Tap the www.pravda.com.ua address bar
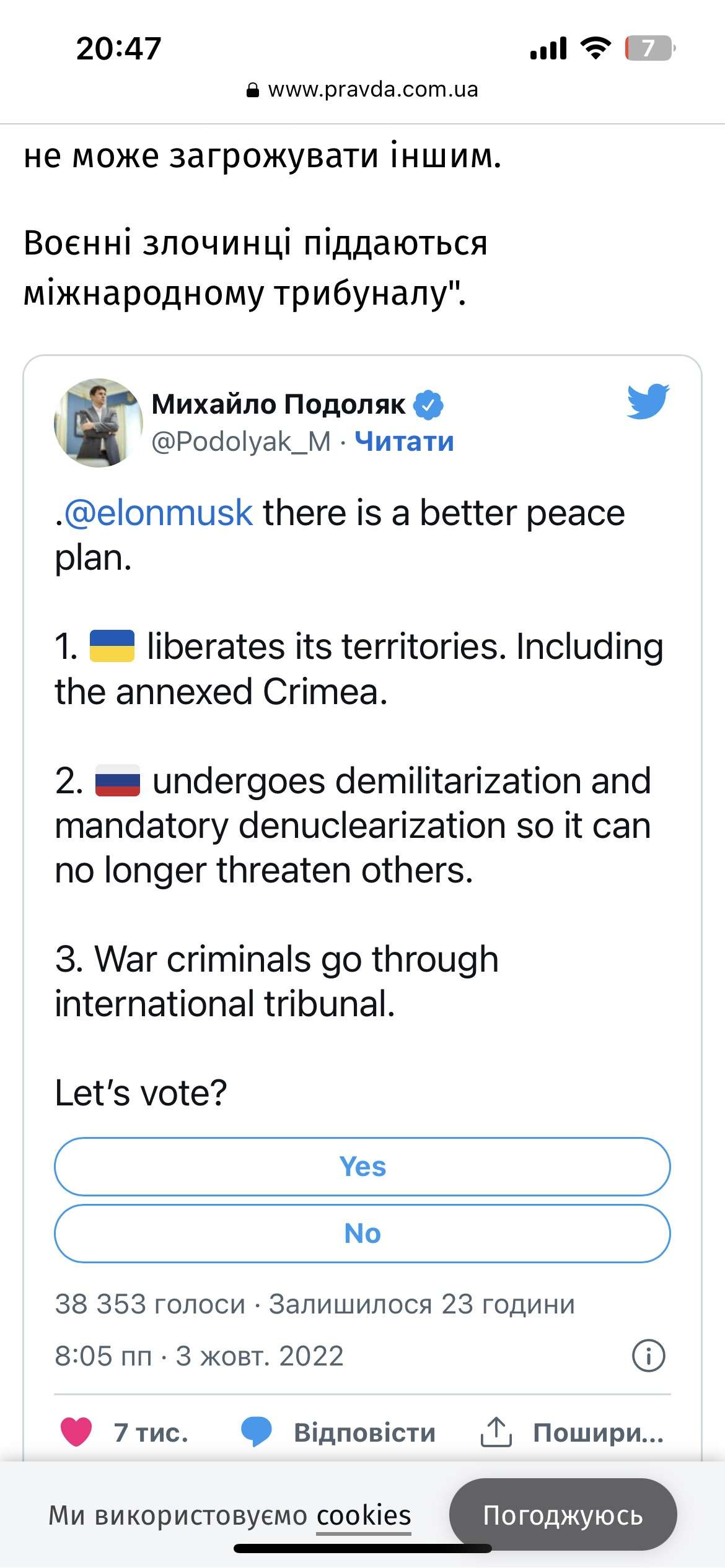The width and height of the screenshot is (725, 1568). tap(372, 90)
